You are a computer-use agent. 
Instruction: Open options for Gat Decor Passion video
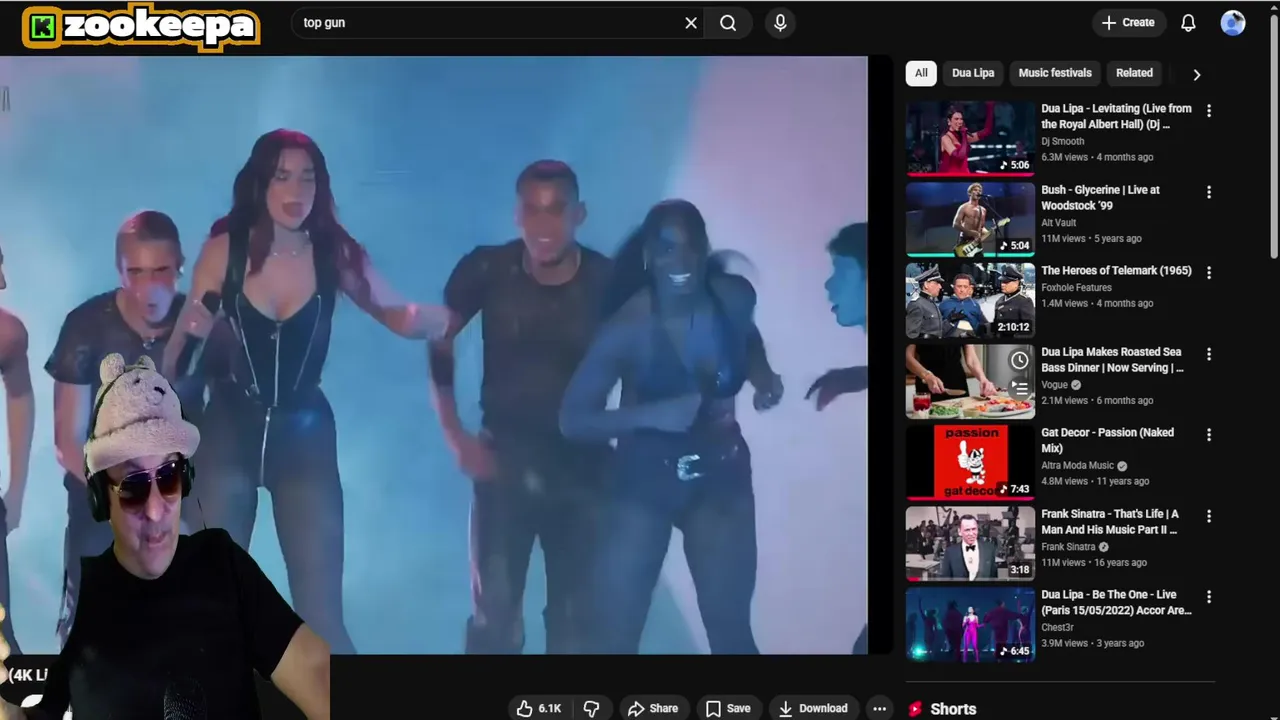pyautogui.click(x=1209, y=435)
